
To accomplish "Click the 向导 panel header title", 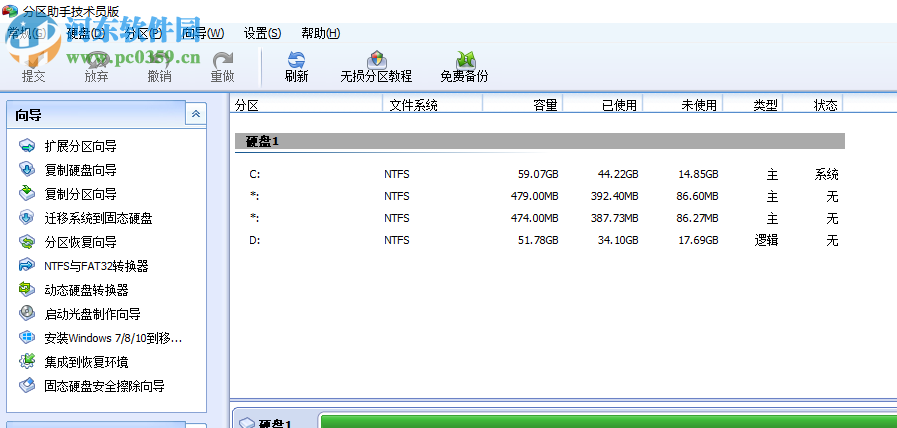I will pos(28,115).
